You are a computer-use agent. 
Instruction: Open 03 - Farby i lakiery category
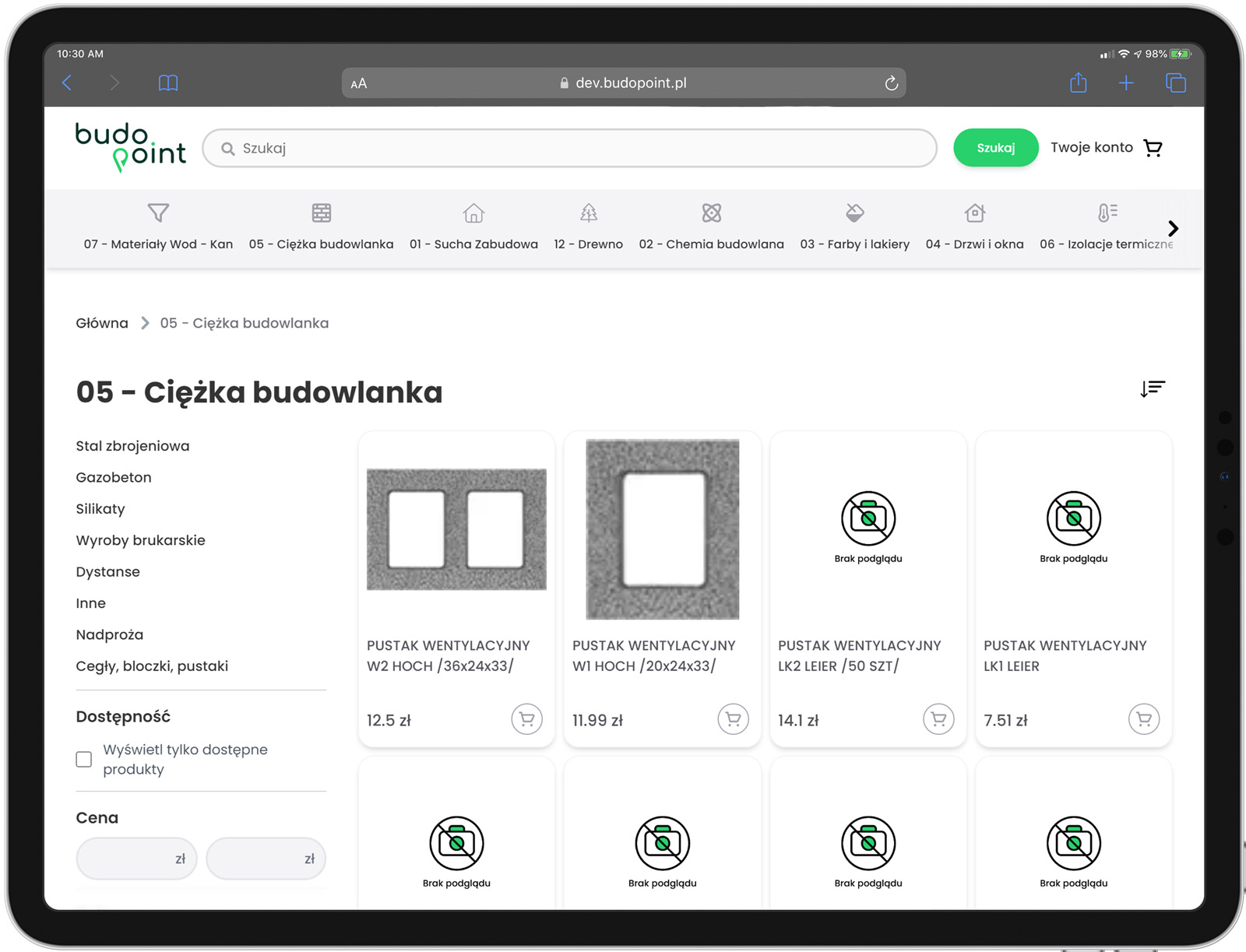coord(855,244)
